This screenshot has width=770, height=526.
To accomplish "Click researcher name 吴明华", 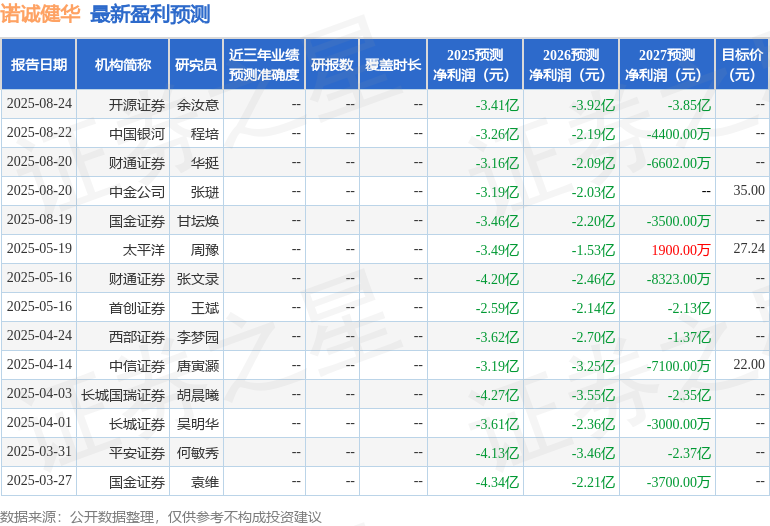I will (198, 423).
